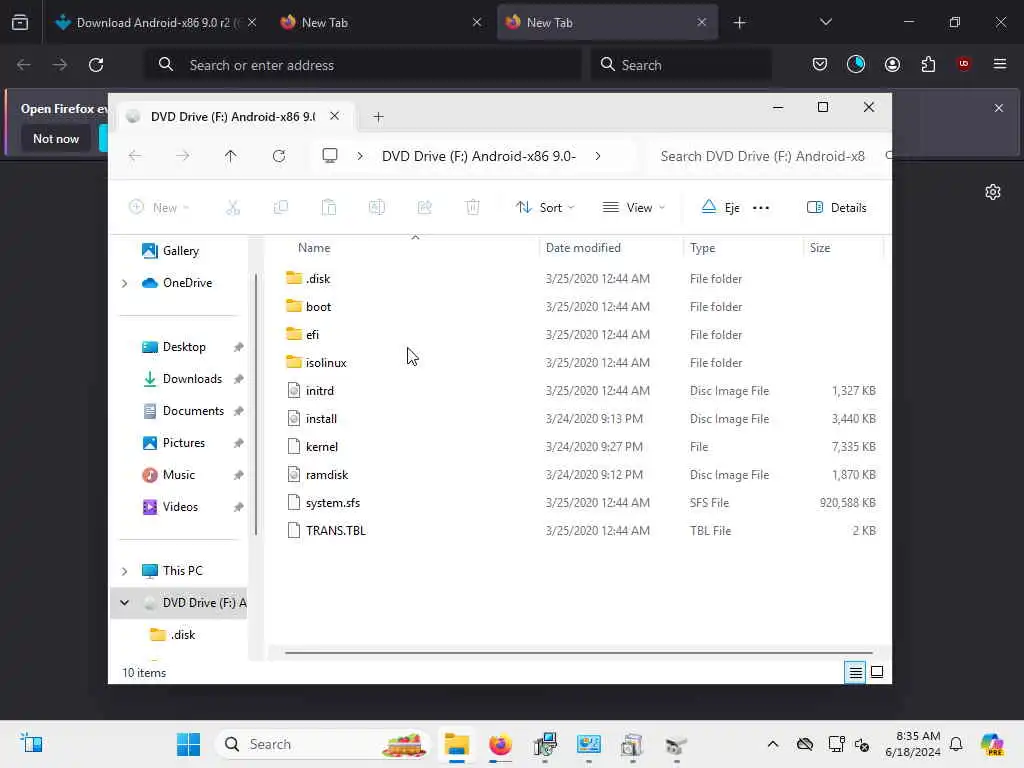This screenshot has width=1024, height=768.
Task: Open Downloads in navigation pane
Action: 192,379
